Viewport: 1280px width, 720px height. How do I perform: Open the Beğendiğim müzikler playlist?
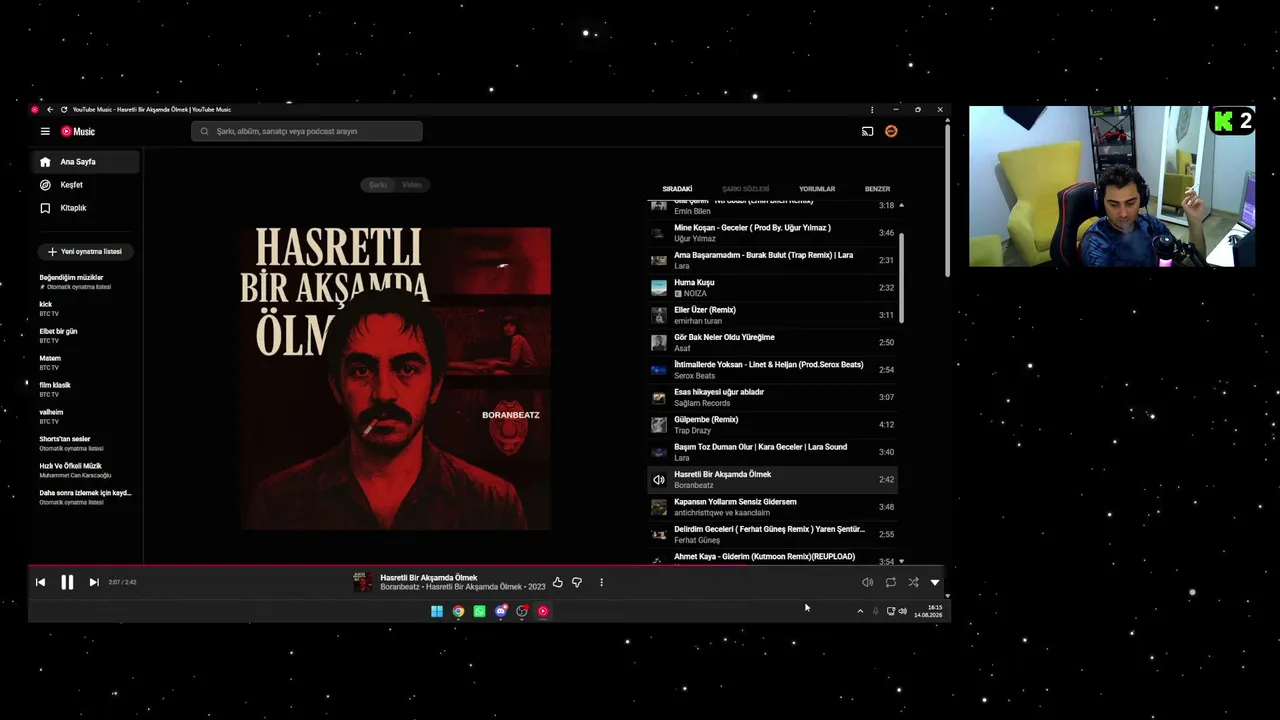(x=86, y=282)
